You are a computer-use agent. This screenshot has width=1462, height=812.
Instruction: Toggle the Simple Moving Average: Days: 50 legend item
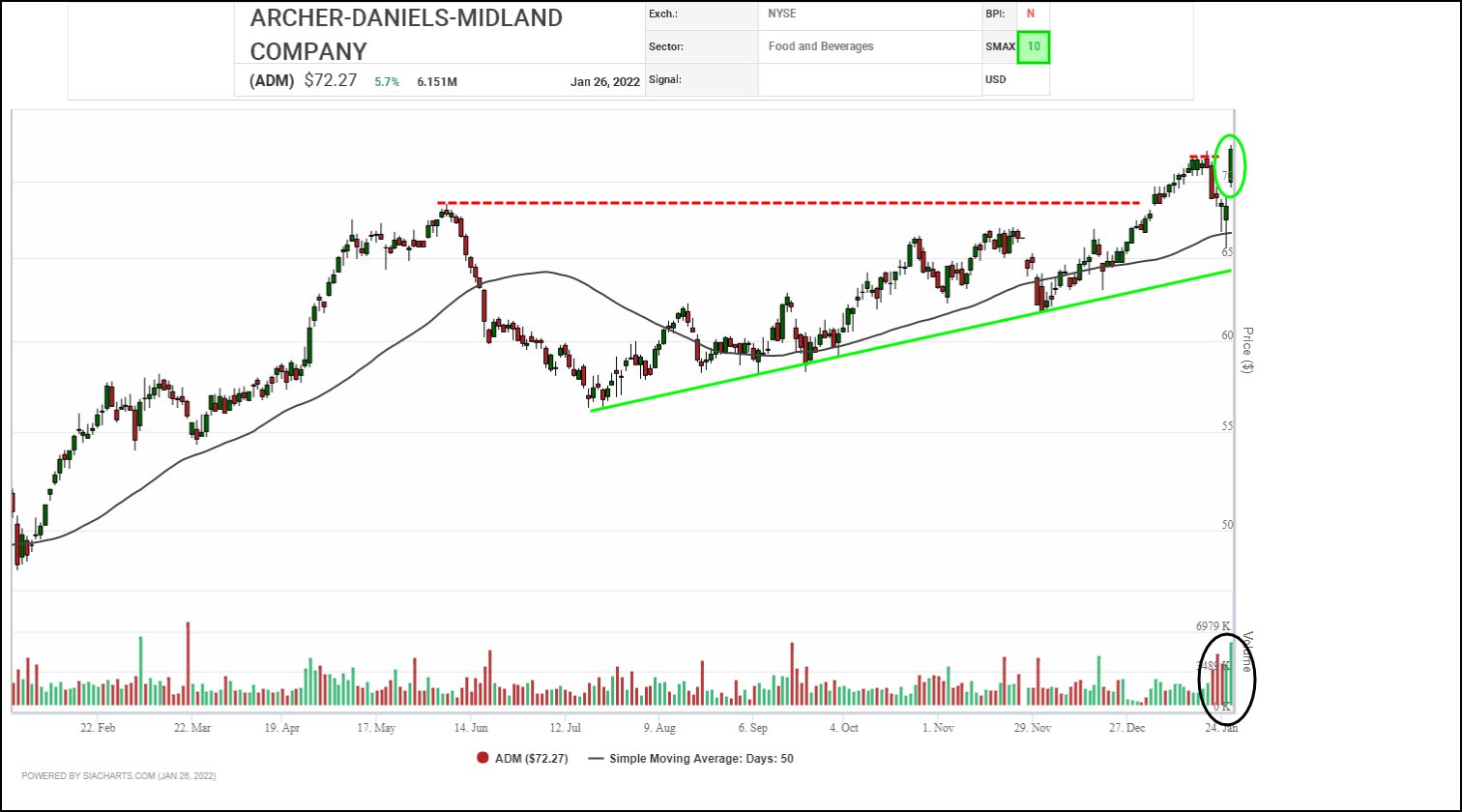coord(691,758)
